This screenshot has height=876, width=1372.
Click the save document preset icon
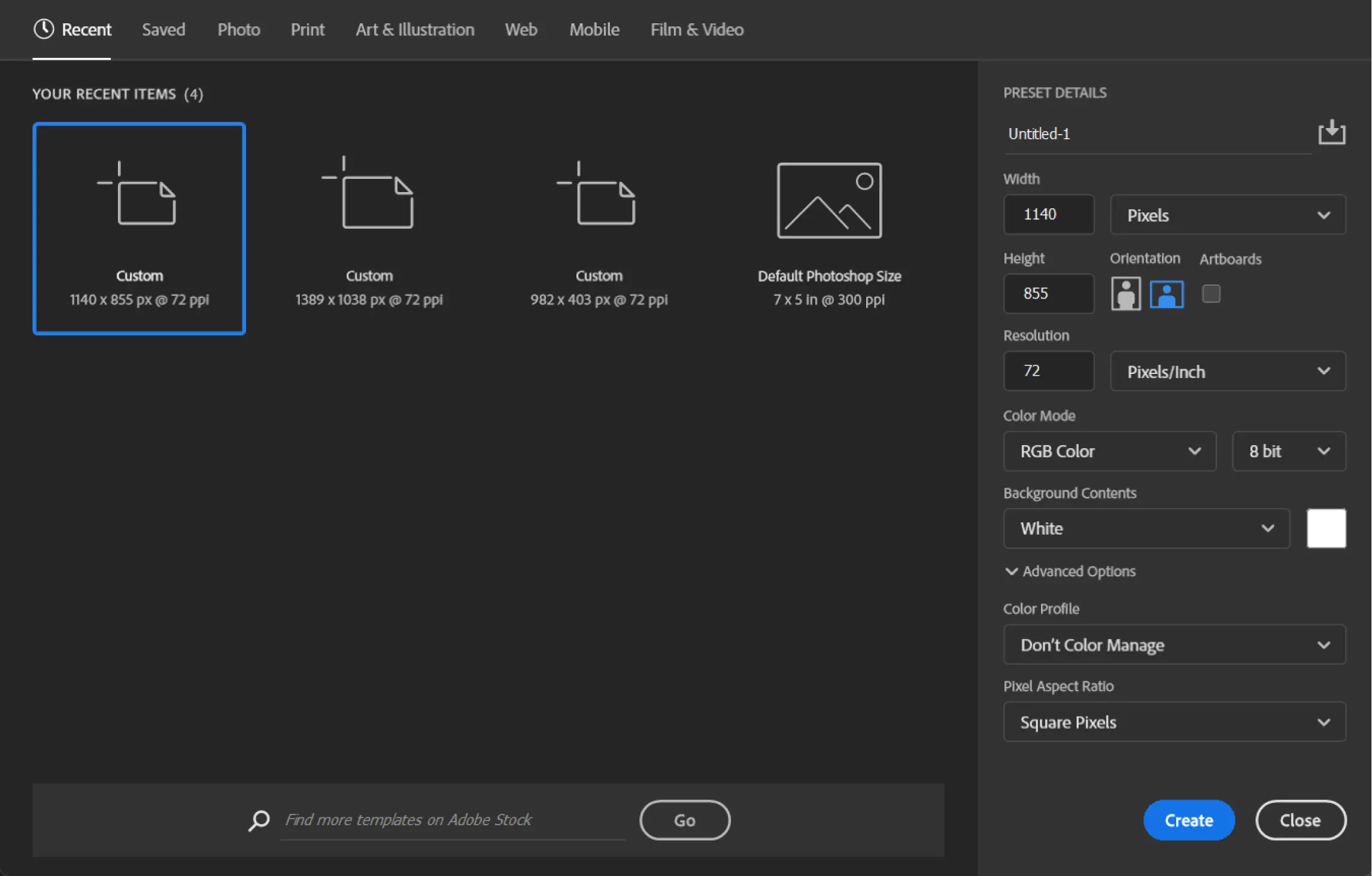[x=1331, y=133]
